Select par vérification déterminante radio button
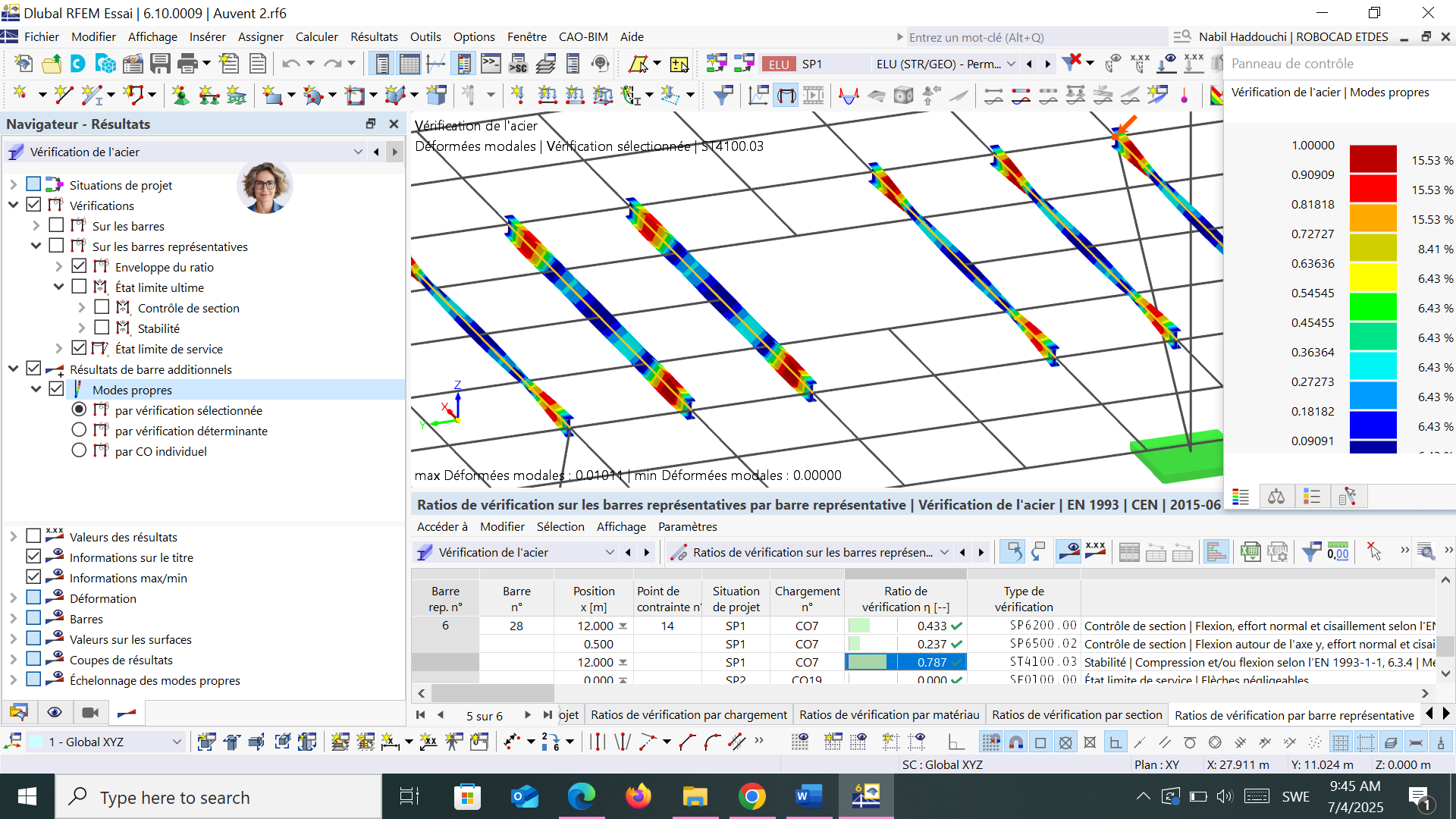The height and width of the screenshot is (819, 1456). (x=79, y=430)
